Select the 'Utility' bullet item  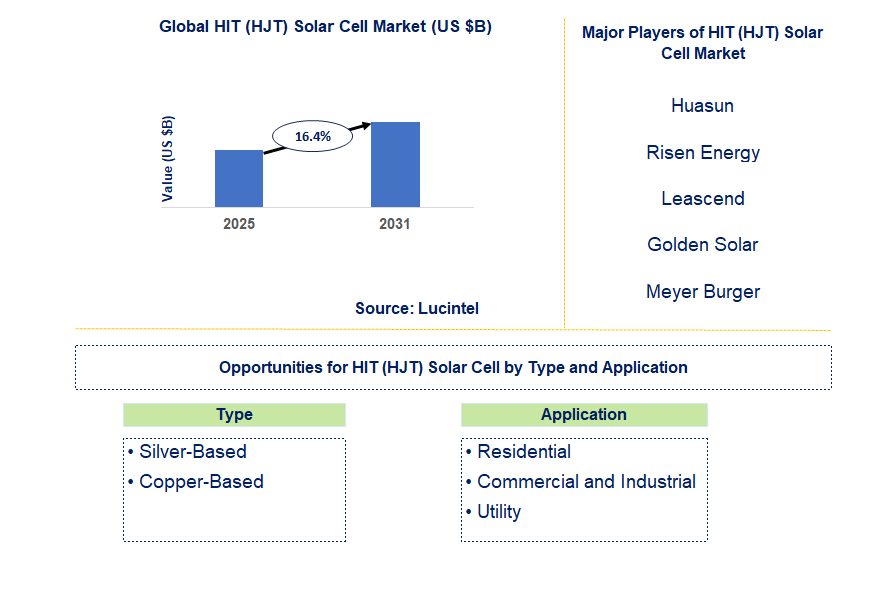494,512
